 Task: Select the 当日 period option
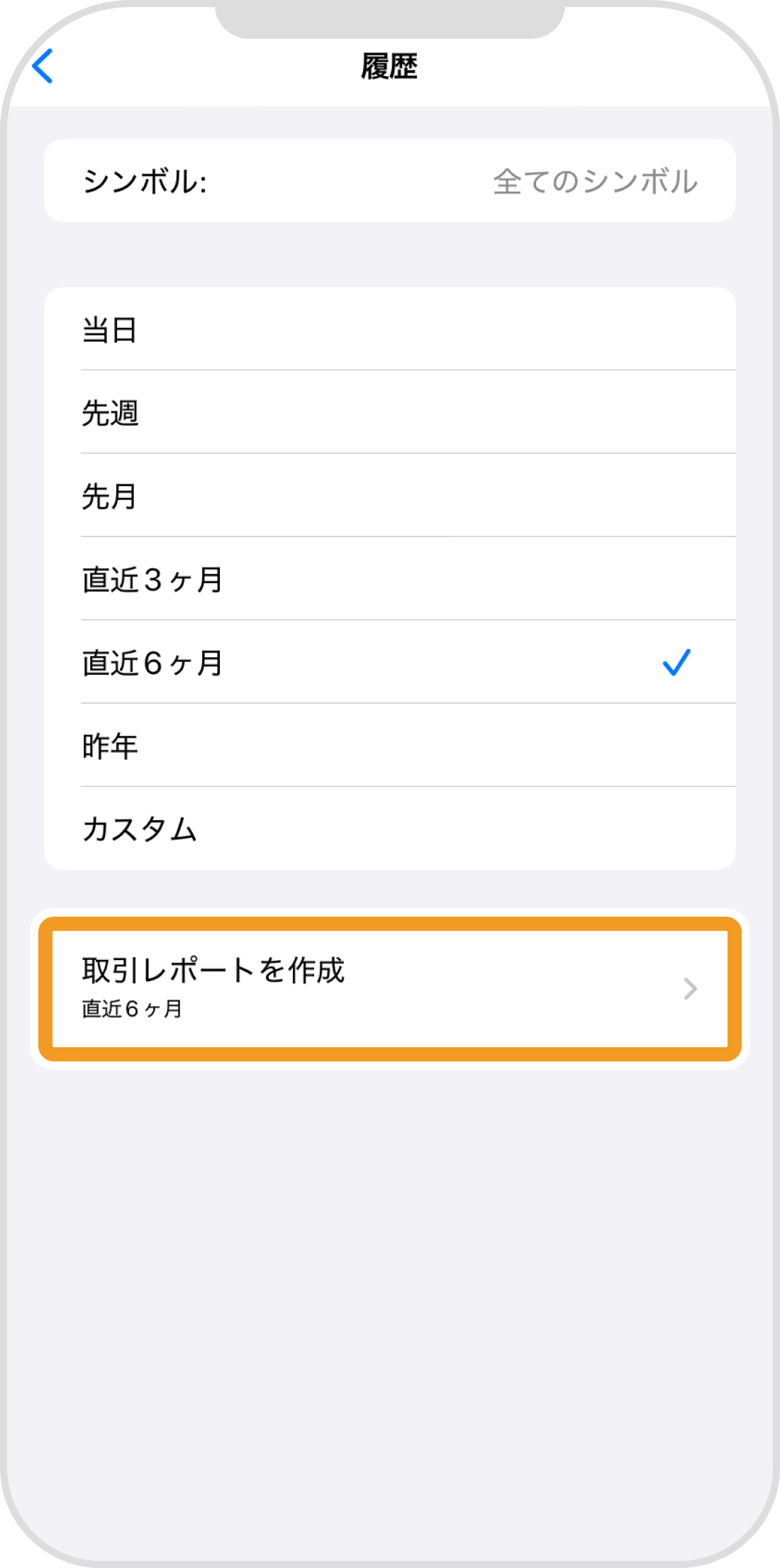pyautogui.click(x=110, y=330)
